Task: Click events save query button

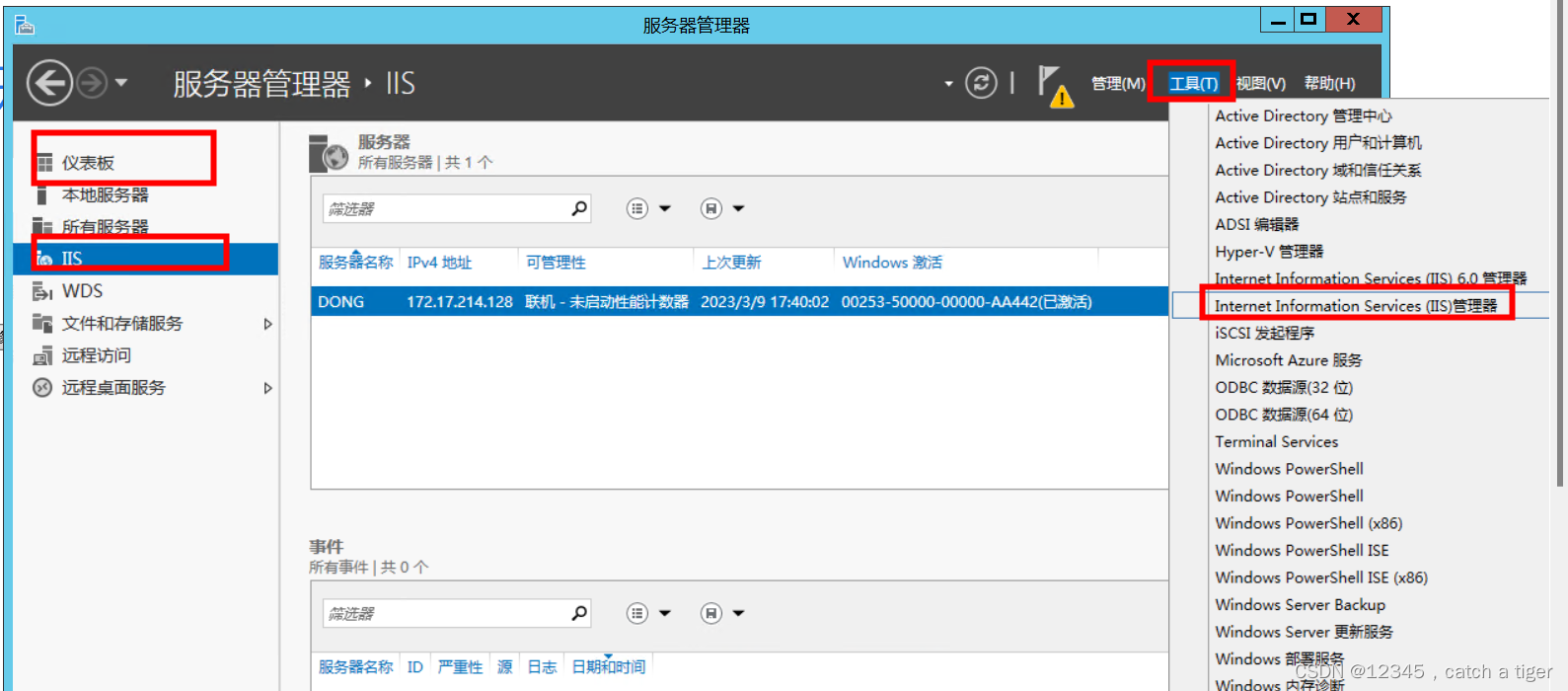Action: pyautogui.click(x=710, y=613)
